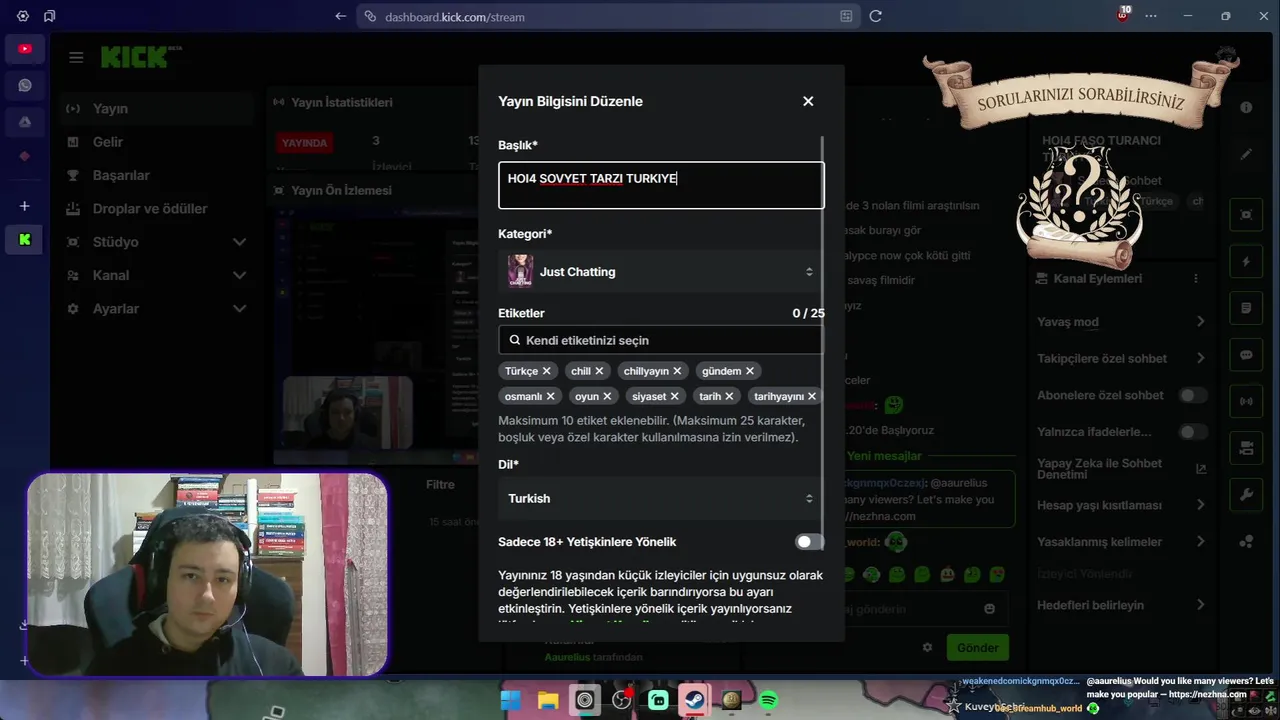
Task: Toggle Sadece 18+ Yetişkinlere Yönelik switch
Action: (808, 542)
